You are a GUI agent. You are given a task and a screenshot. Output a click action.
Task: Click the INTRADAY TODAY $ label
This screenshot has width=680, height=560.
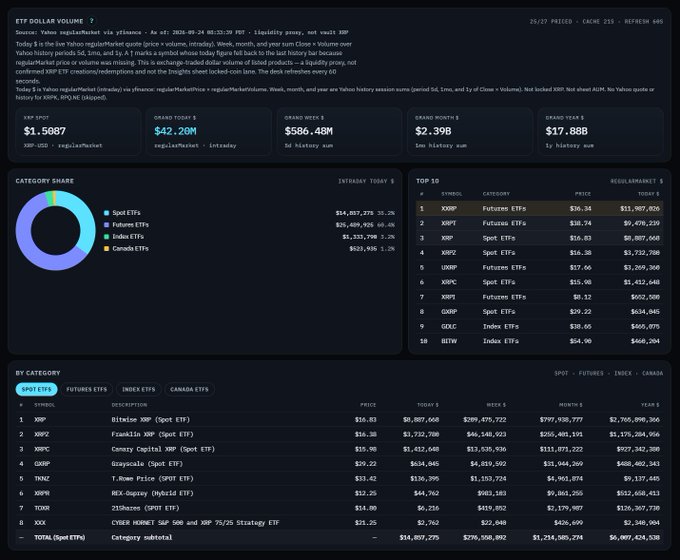(366, 181)
